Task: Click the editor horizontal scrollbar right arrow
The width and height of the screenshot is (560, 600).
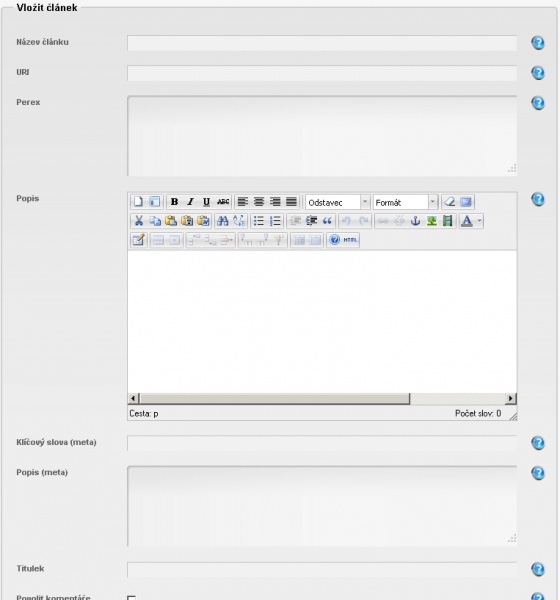Action: tap(510, 398)
